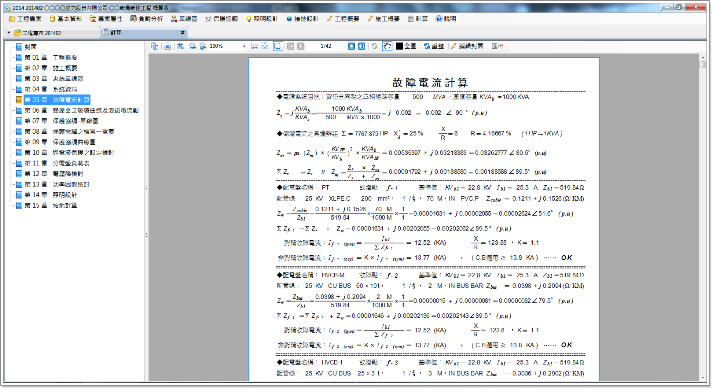This screenshot has height=388, width=712.
Task: Select the 第 01 章 tree item
Action: (51, 57)
